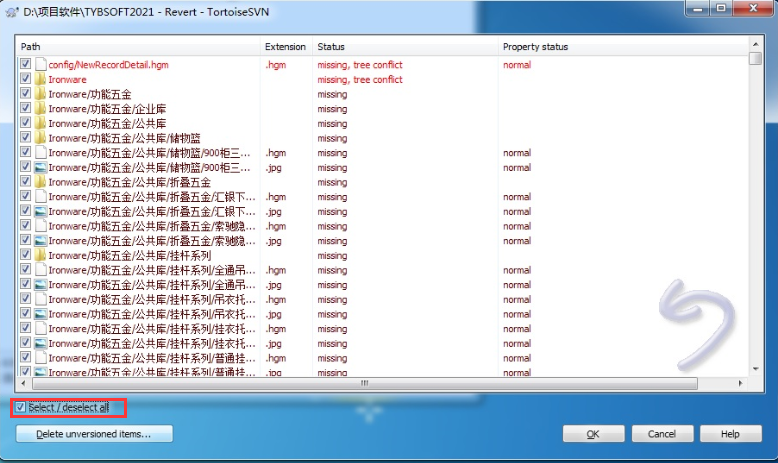Viewport: 778px width, 463px height.
Task: Select path text of 挂杆系列/挂衣托 .hgm row
Action: point(152,329)
